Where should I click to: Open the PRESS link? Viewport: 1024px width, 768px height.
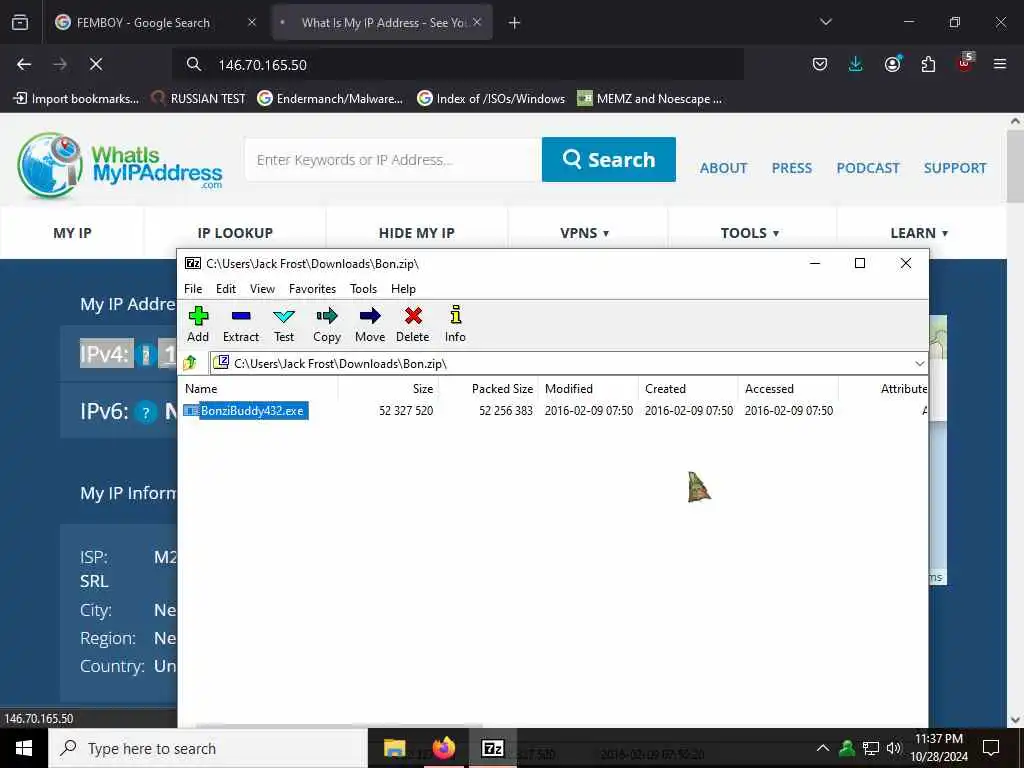click(x=792, y=168)
